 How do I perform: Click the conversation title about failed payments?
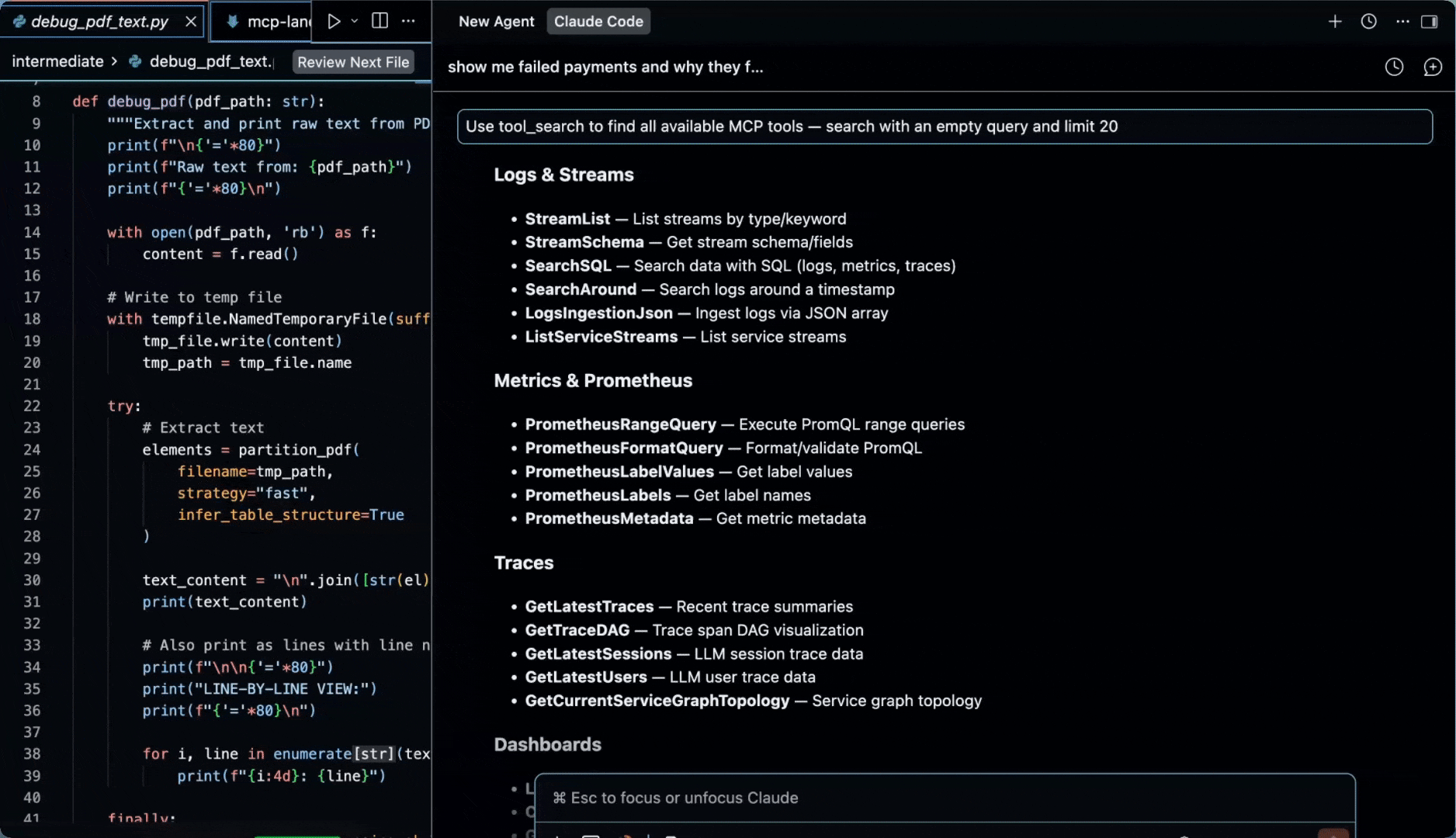tap(605, 67)
